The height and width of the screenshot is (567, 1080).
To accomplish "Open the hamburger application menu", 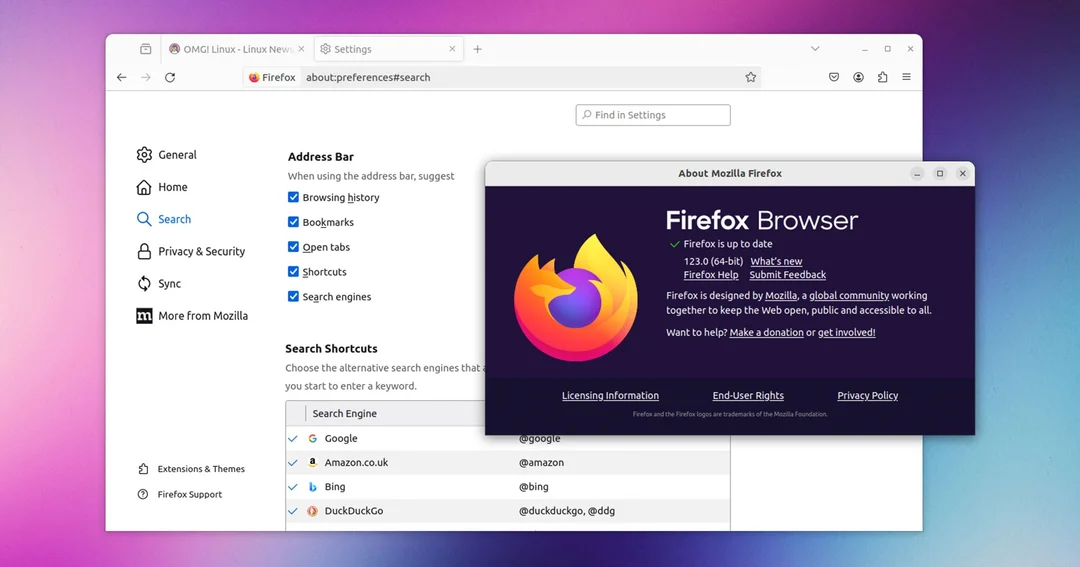I will (906, 77).
